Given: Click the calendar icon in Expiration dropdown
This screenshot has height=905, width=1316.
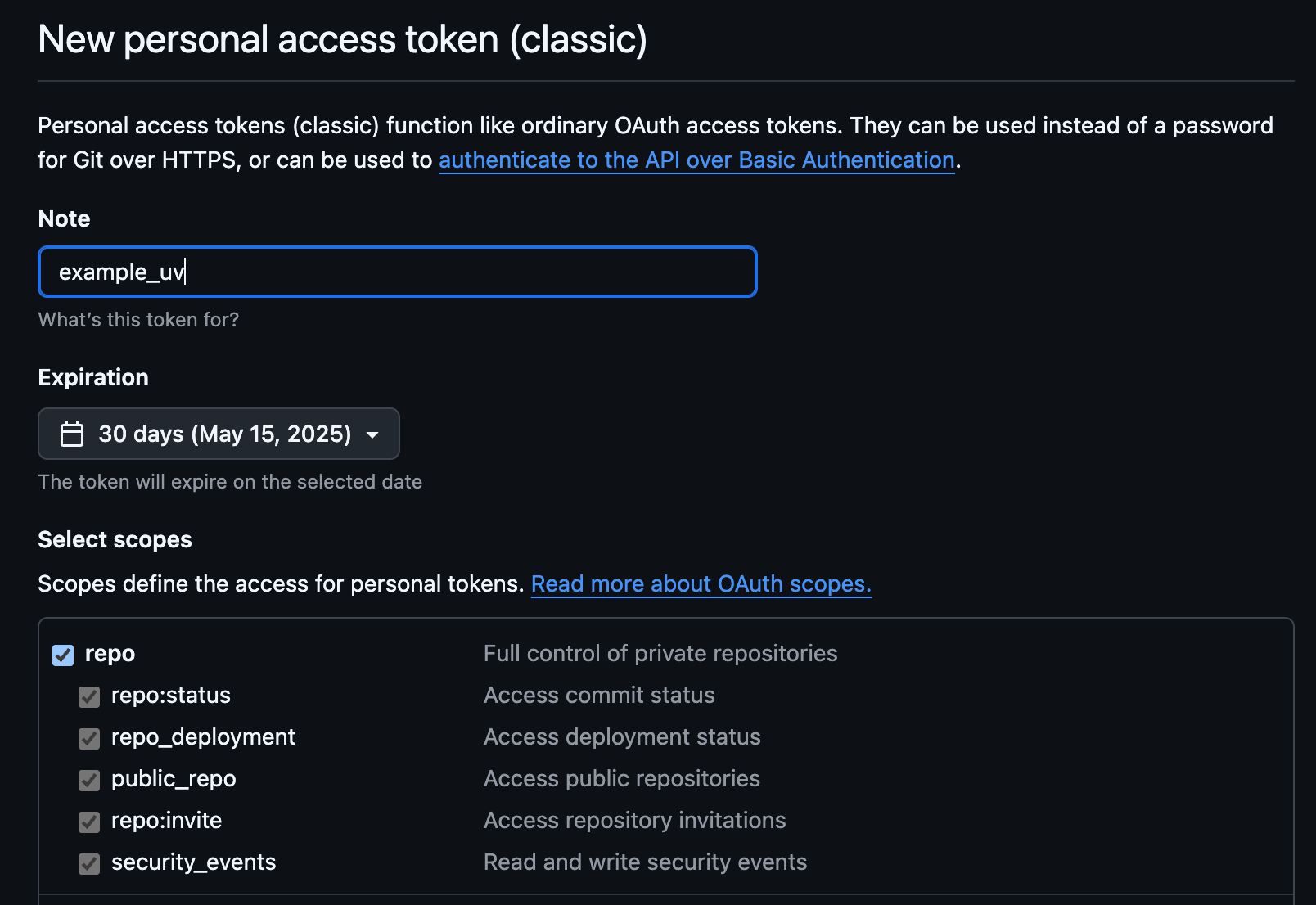Looking at the screenshot, I should tap(72, 434).
